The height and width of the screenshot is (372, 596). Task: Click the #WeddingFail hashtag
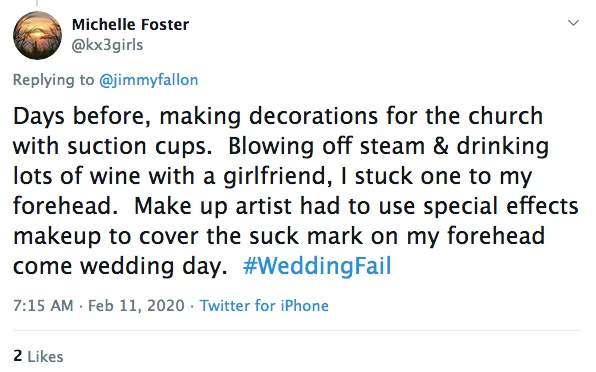click(317, 266)
